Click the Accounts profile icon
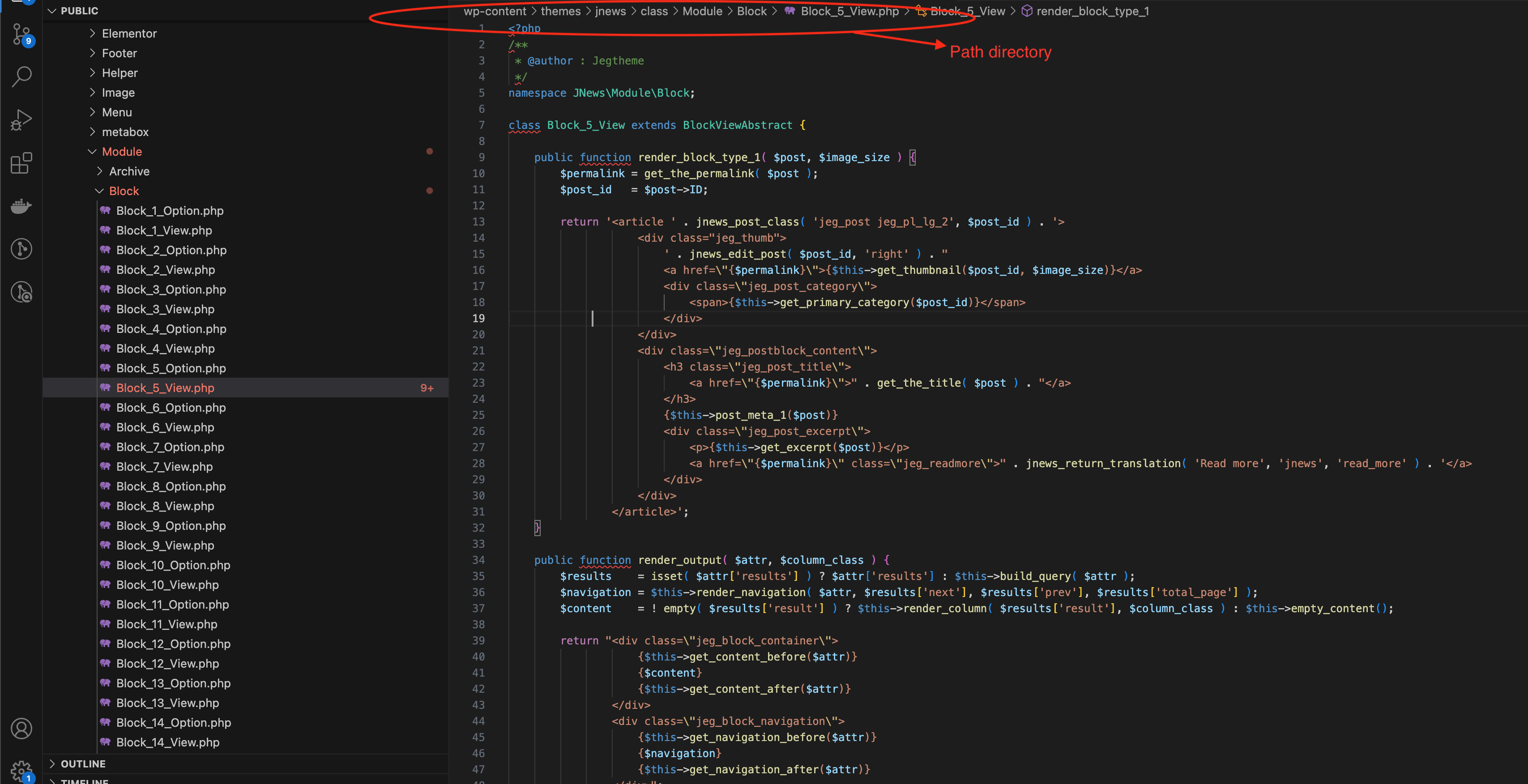1528x784 pixels. pyautogui.click(x=21, y=728)
